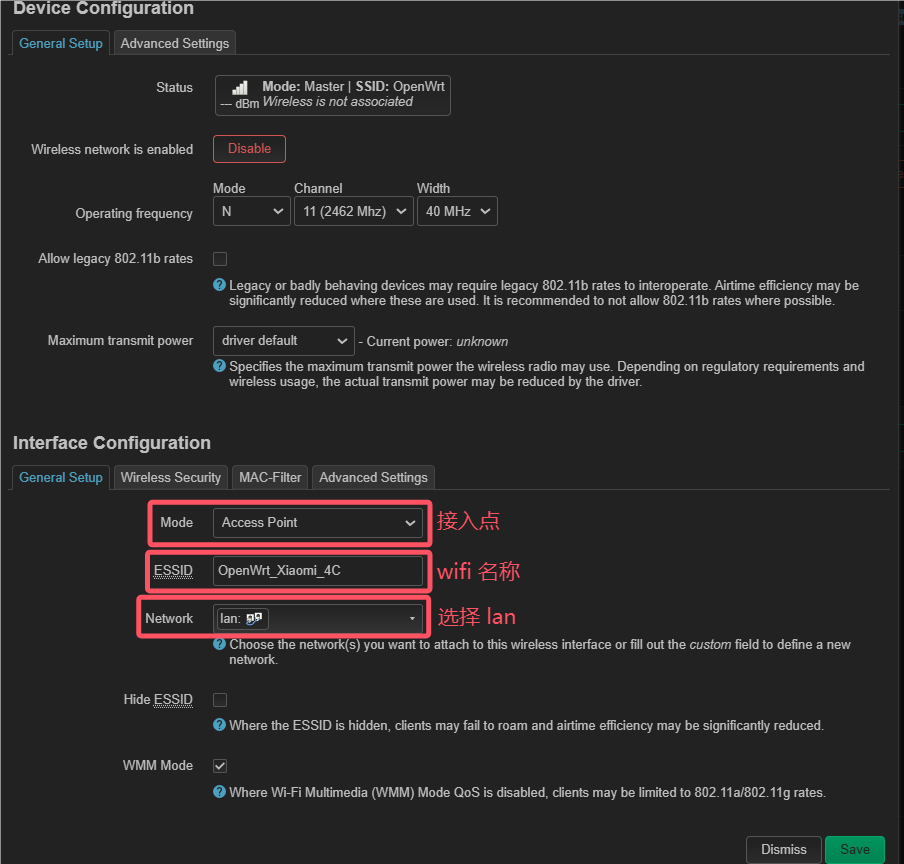The height and width of the screenshot is (864, 904).
Task: Open the Channel dropdown showing 11 (2462 Mhz)
Action: (x=353, y=212)
